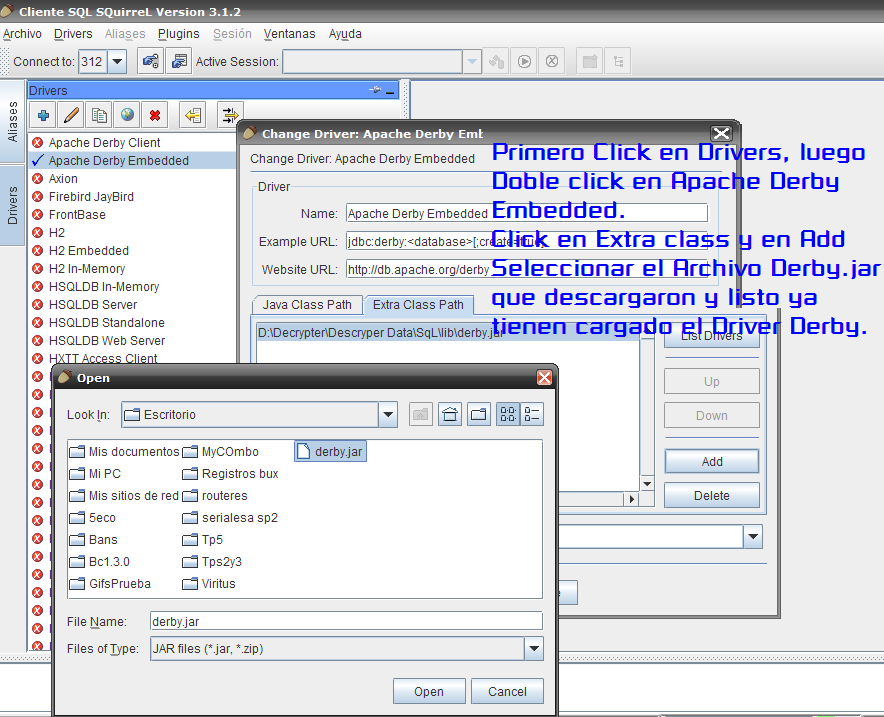Click the new session properties toolbar icon

pyautogui.click(x=179, y=61)
